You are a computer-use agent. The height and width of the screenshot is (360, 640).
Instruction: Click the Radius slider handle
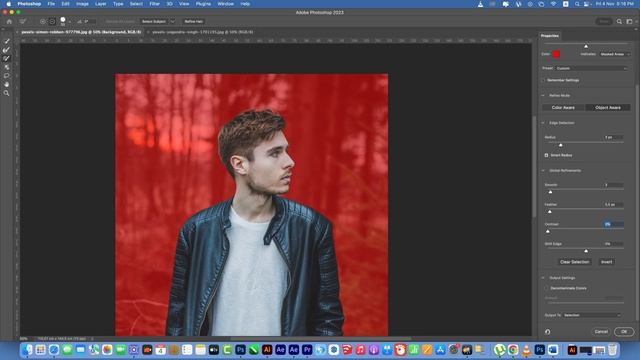coord(560,145)
